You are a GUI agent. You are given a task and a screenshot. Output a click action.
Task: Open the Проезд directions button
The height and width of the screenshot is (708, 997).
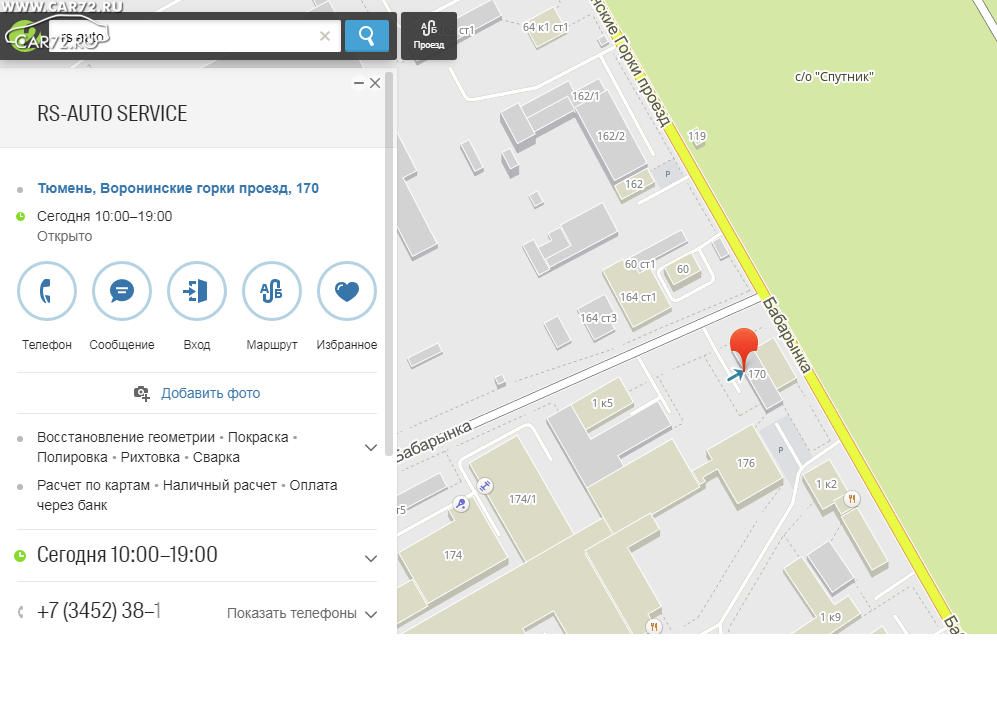pos(429,36)
